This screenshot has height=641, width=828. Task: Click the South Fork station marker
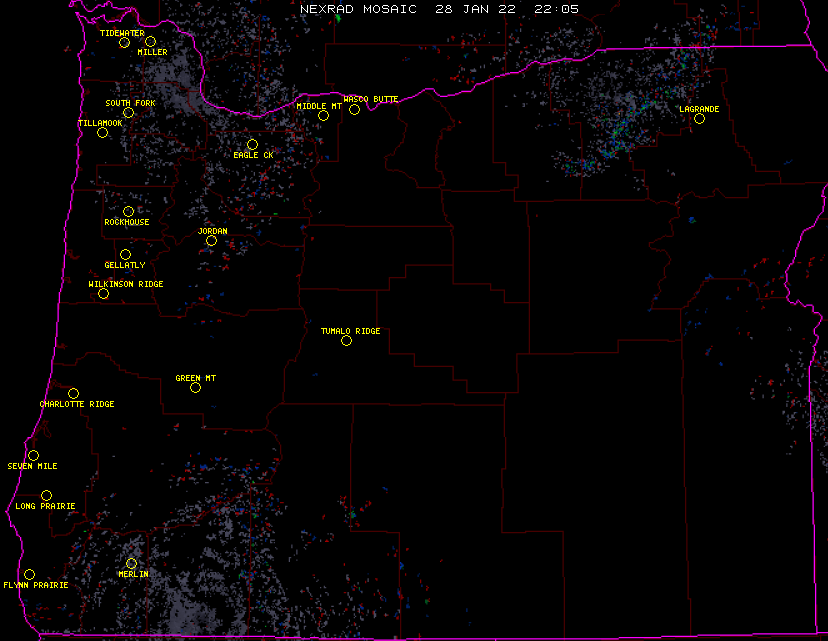tap(128, 112)
